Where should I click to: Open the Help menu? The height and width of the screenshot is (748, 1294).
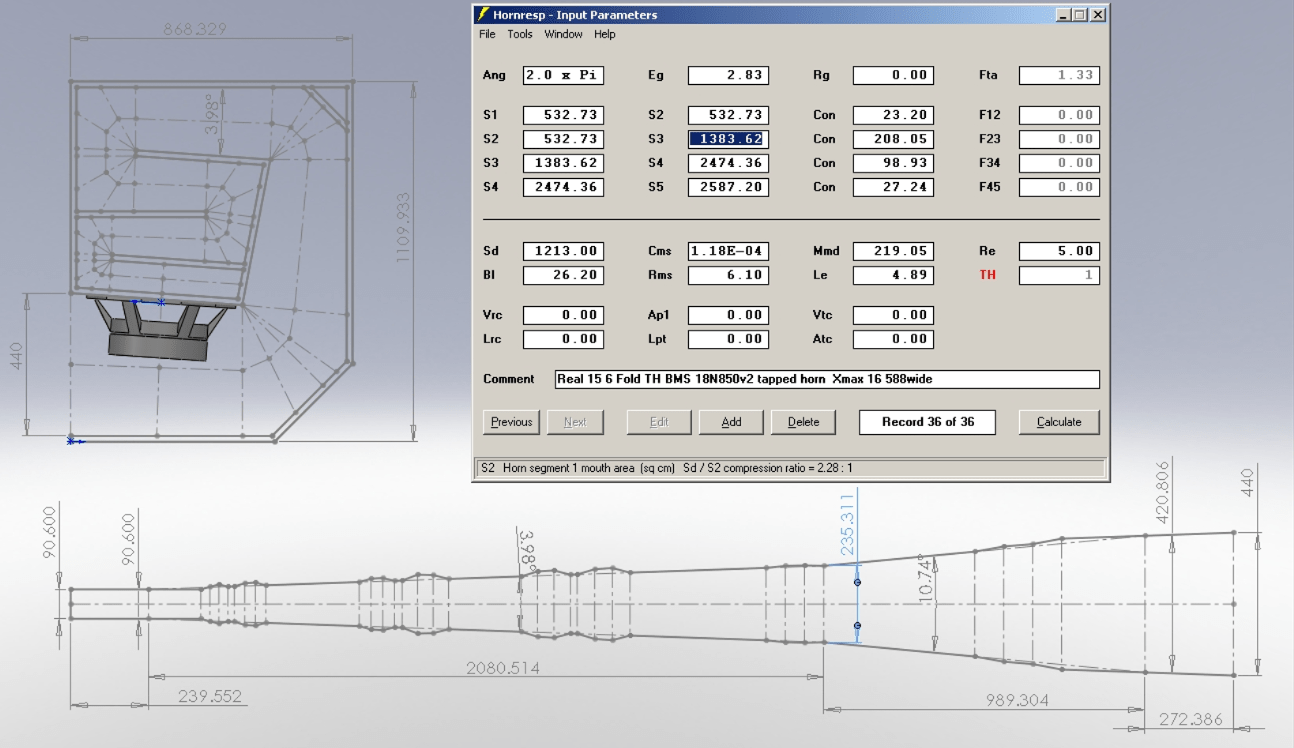coord(604,34)
